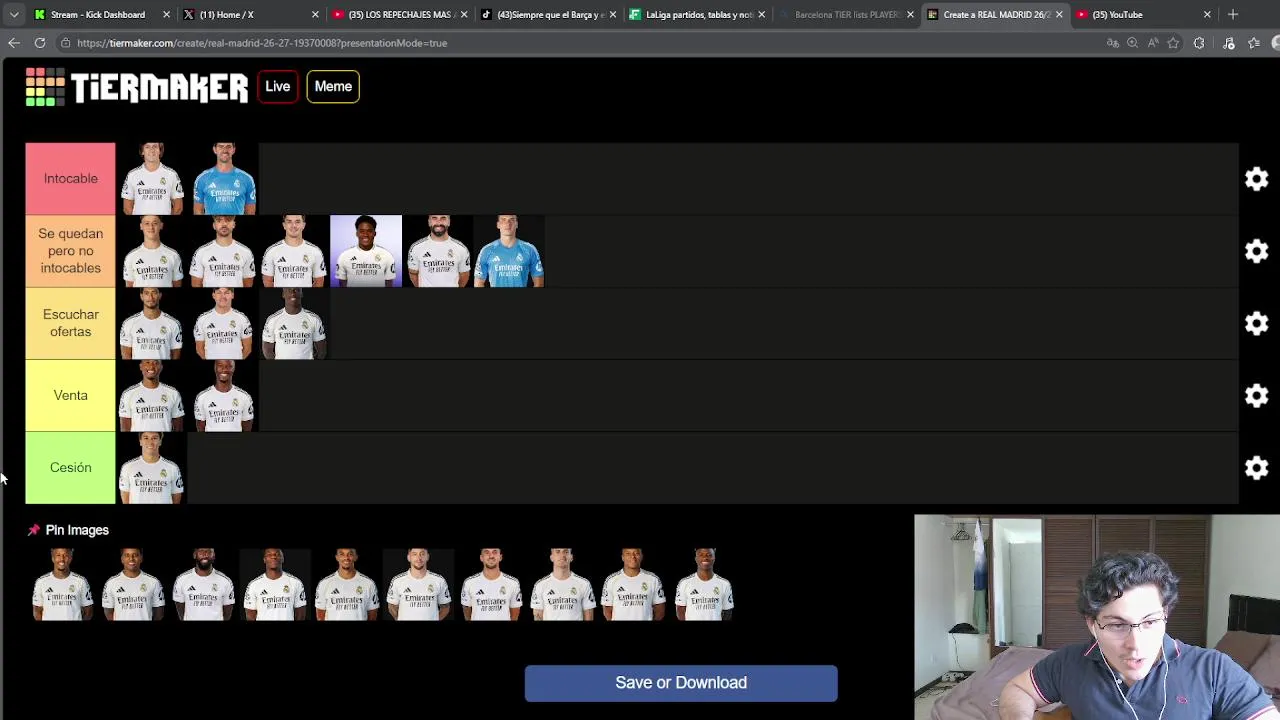Select the only player in Cesión tier

[x=151, y=467]
